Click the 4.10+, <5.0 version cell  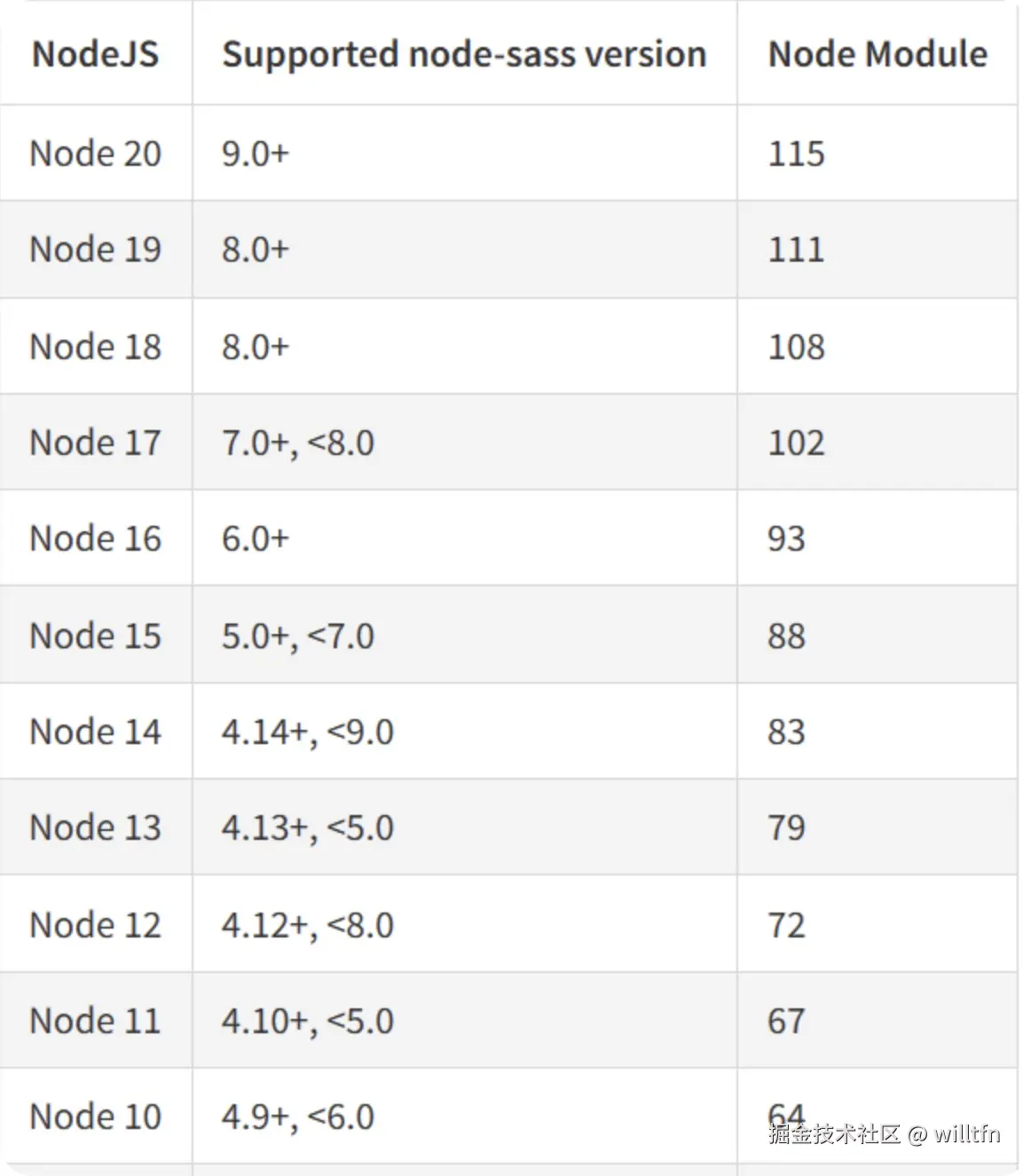pos(308,1021)
